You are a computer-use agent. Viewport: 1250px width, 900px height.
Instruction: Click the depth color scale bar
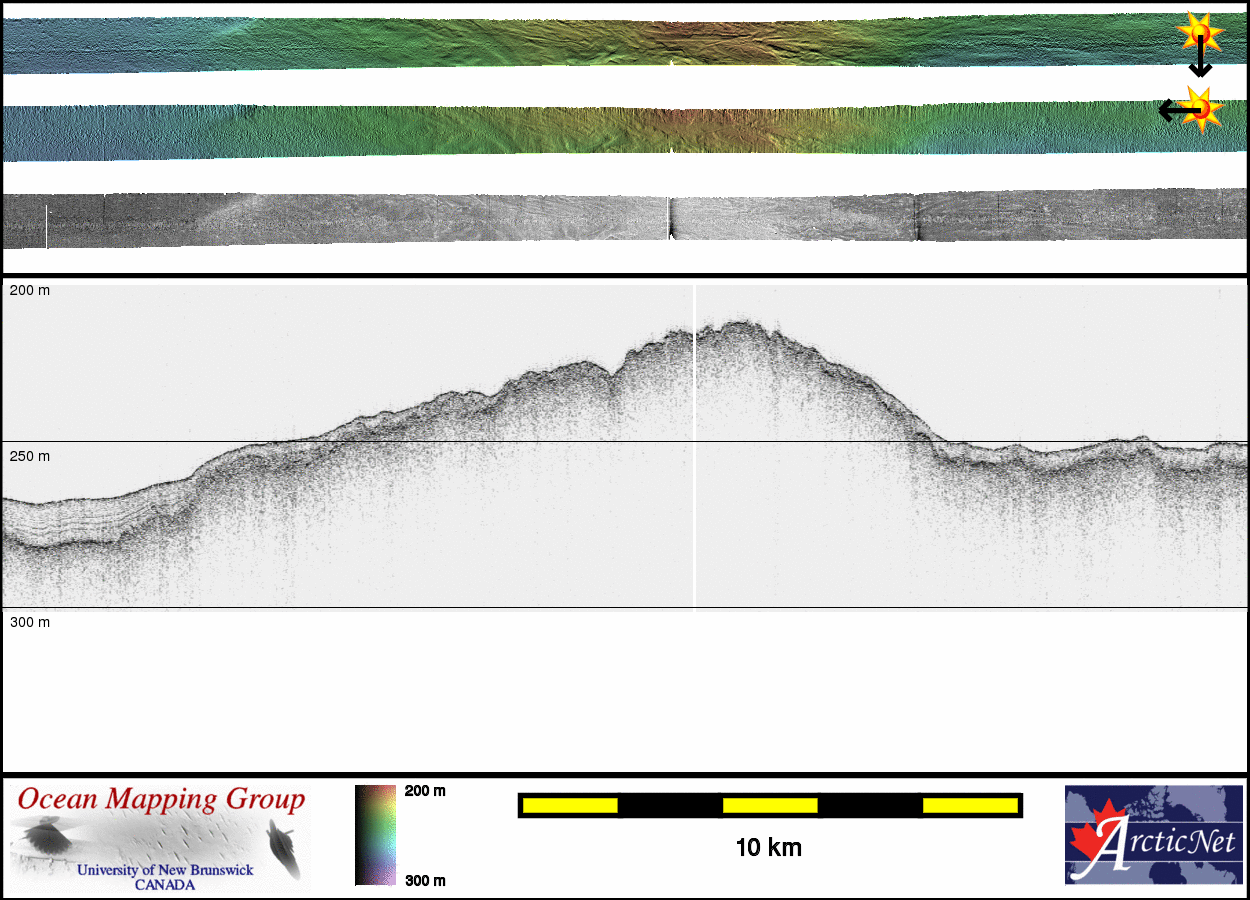[375, 835]
